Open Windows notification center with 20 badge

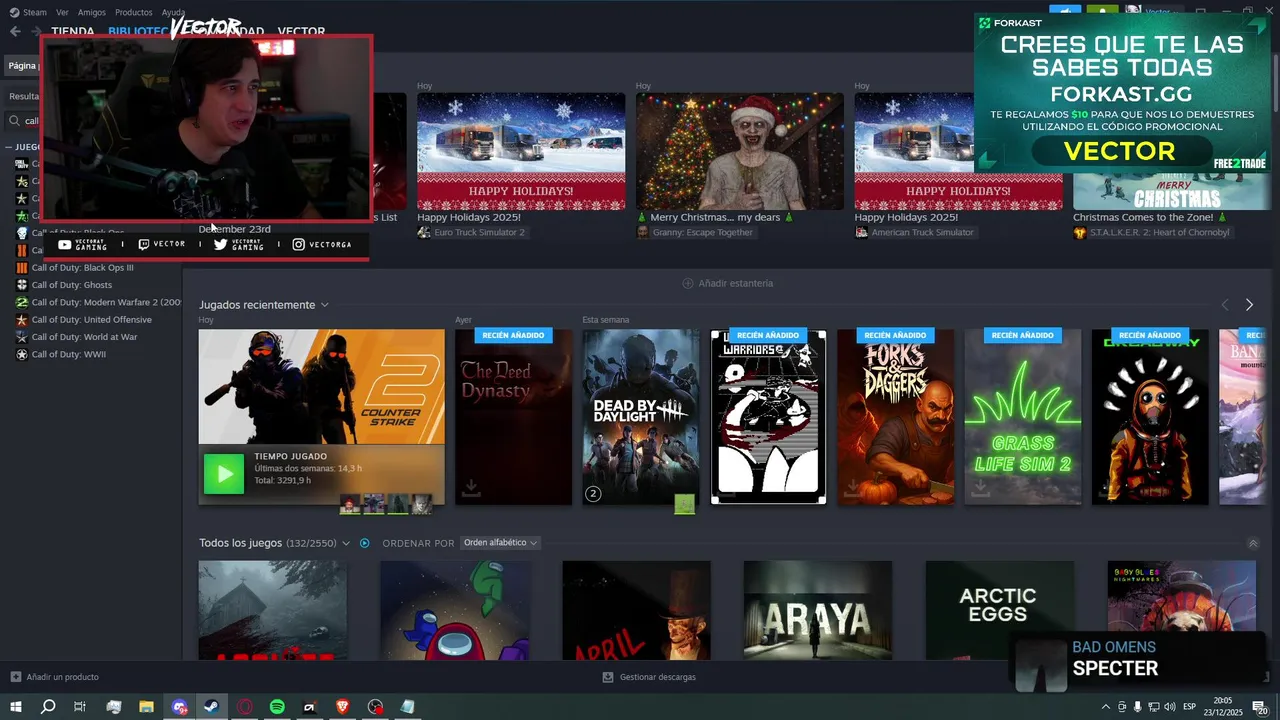pyautogui.click(x=1260, y=707)
